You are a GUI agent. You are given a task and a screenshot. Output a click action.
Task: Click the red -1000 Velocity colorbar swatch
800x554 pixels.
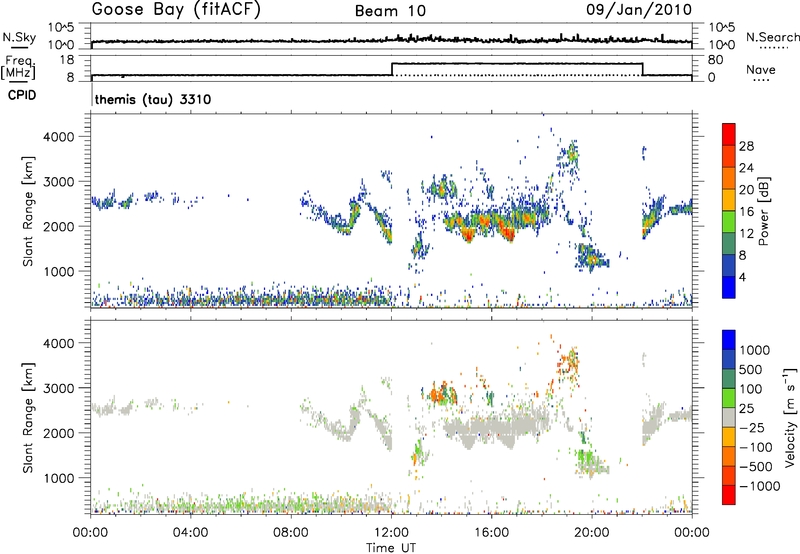[729, 495]
